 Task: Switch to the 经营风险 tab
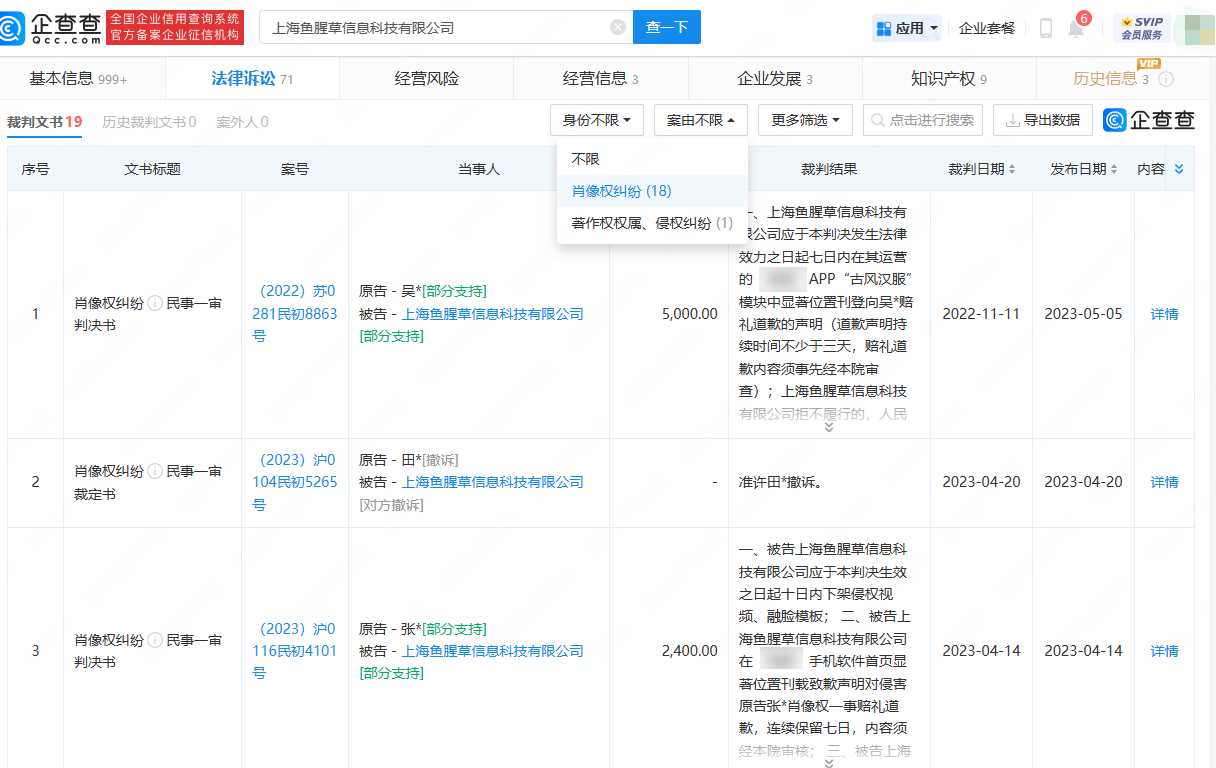(x=426, y=79)
